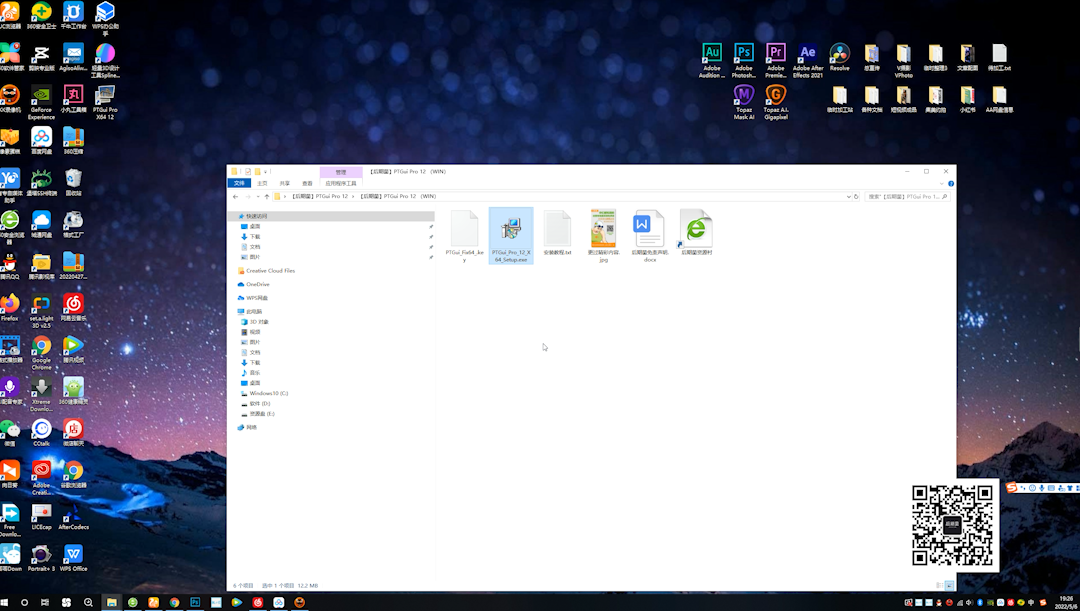Click the .docx WPS document file

pos(649,230)
